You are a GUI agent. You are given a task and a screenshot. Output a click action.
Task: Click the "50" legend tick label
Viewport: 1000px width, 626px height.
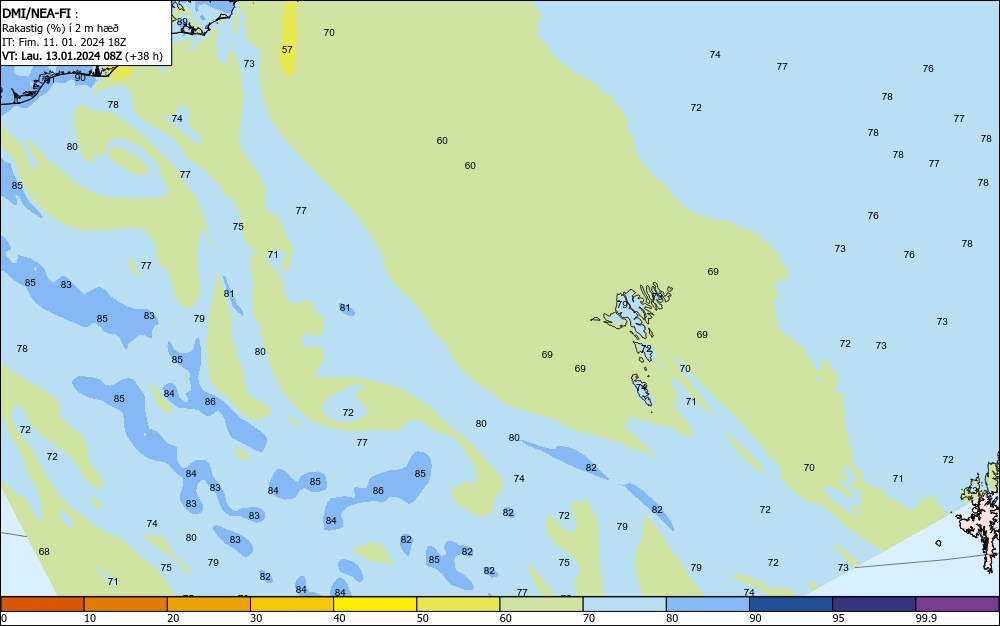click(422, 618)
